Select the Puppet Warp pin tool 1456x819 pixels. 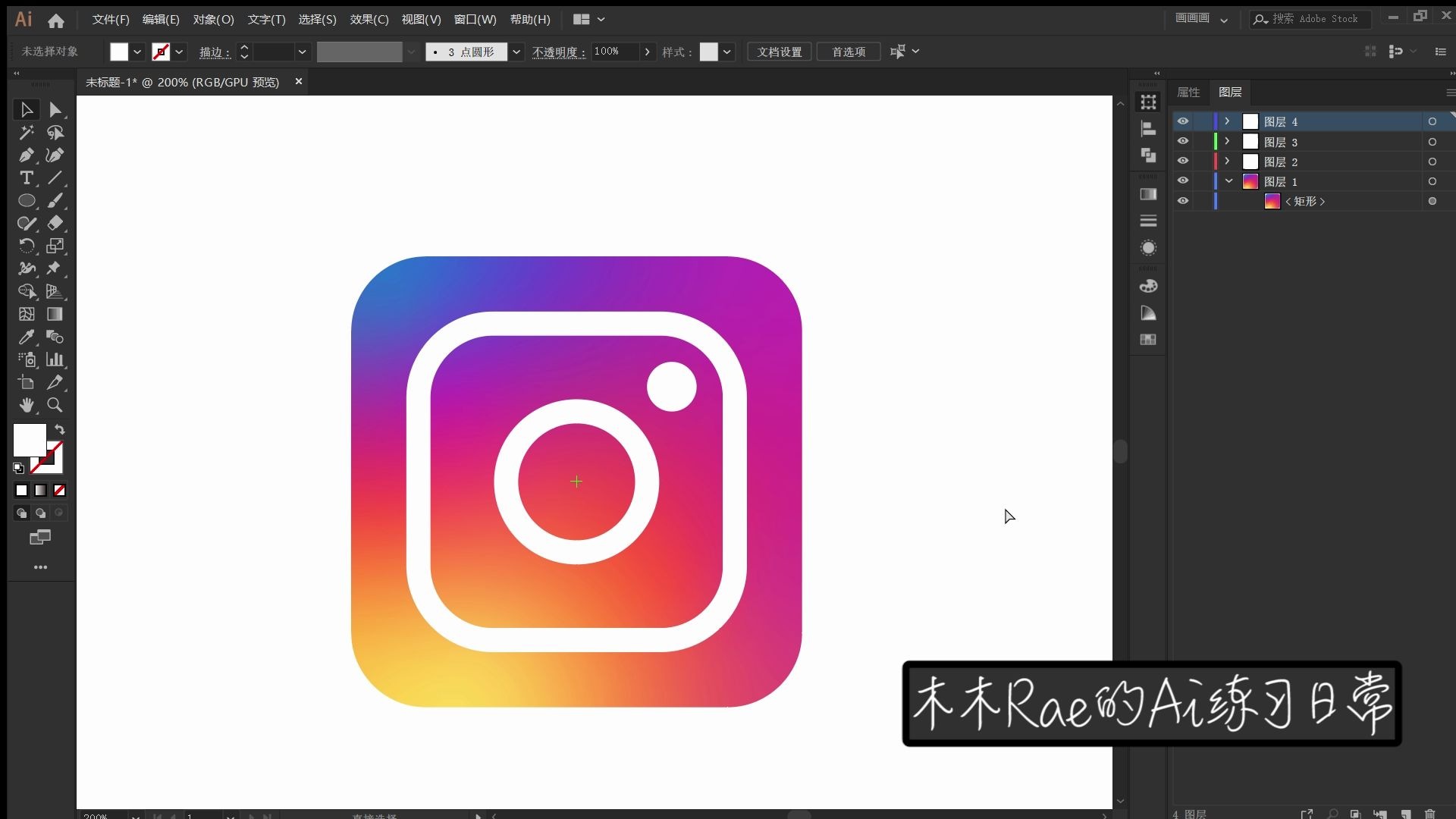tap(55, 268)
